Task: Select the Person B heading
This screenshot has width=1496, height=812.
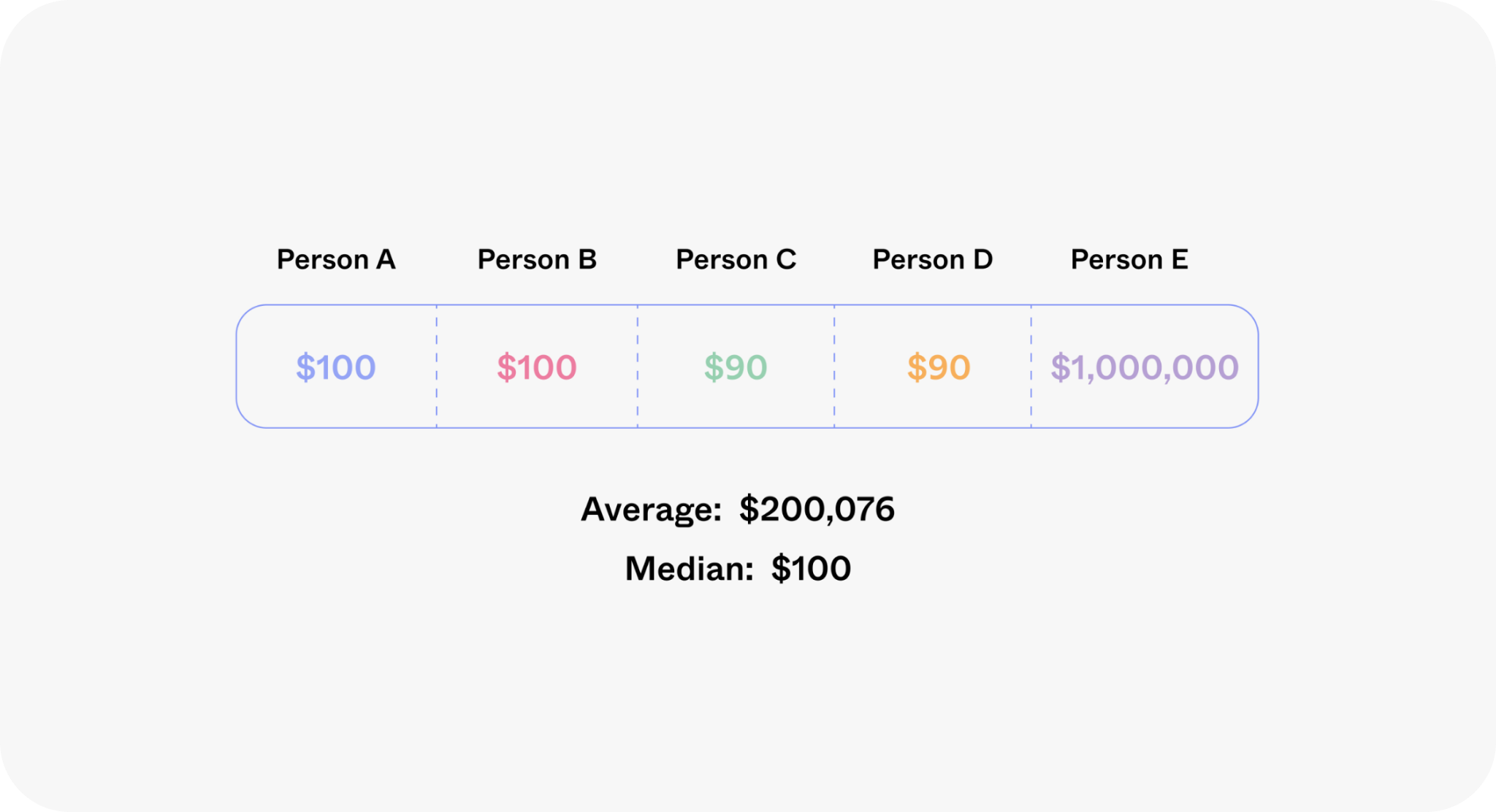Action: click(537, 259)
